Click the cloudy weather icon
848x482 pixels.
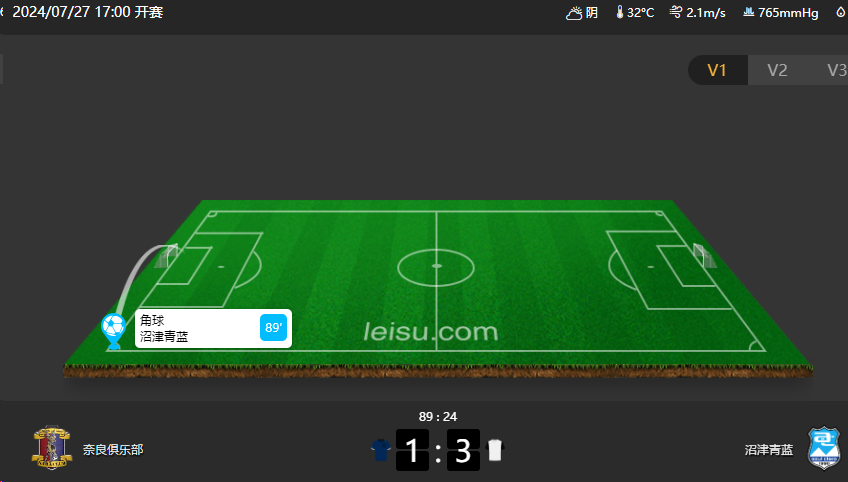coord(574,13)
